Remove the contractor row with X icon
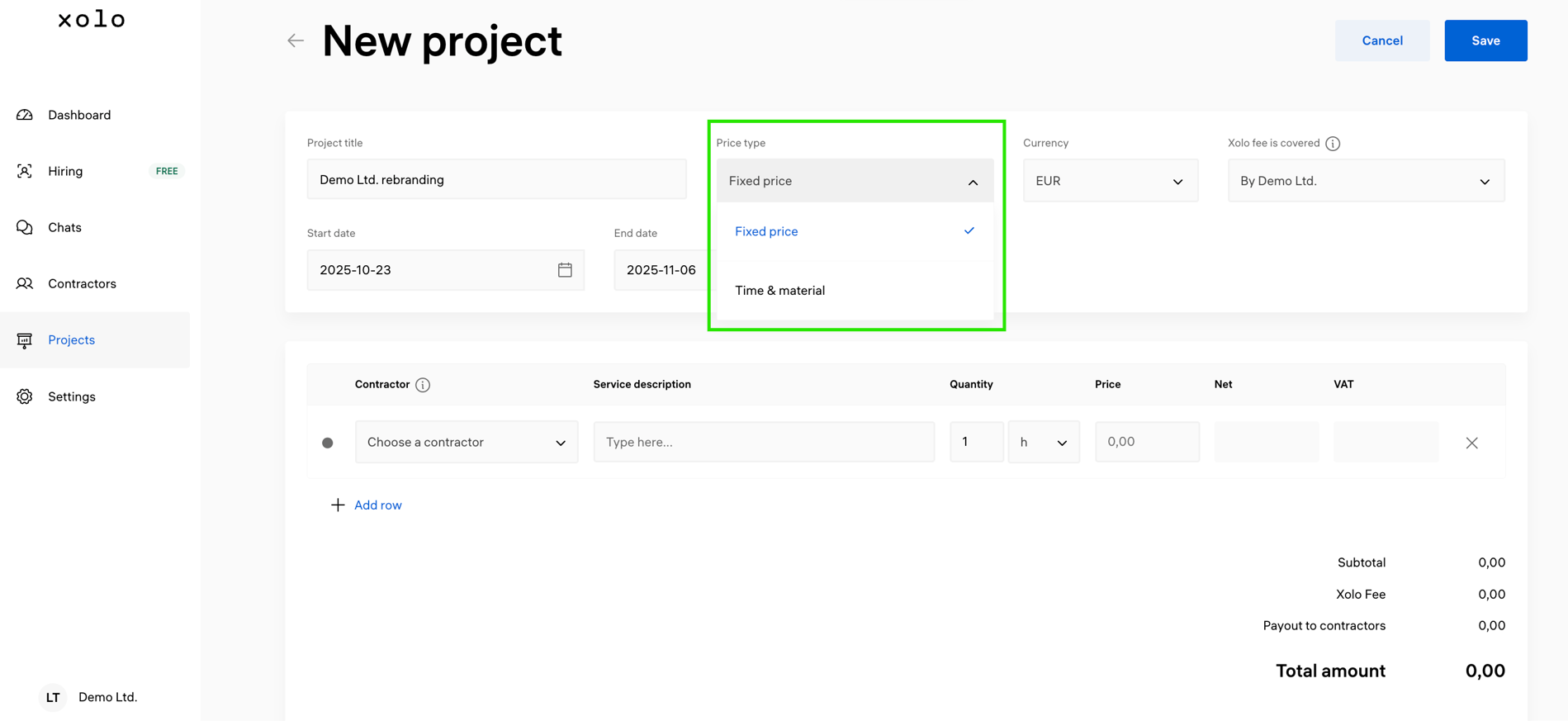Screen dimensions: 1568x721 point(1471,443)
